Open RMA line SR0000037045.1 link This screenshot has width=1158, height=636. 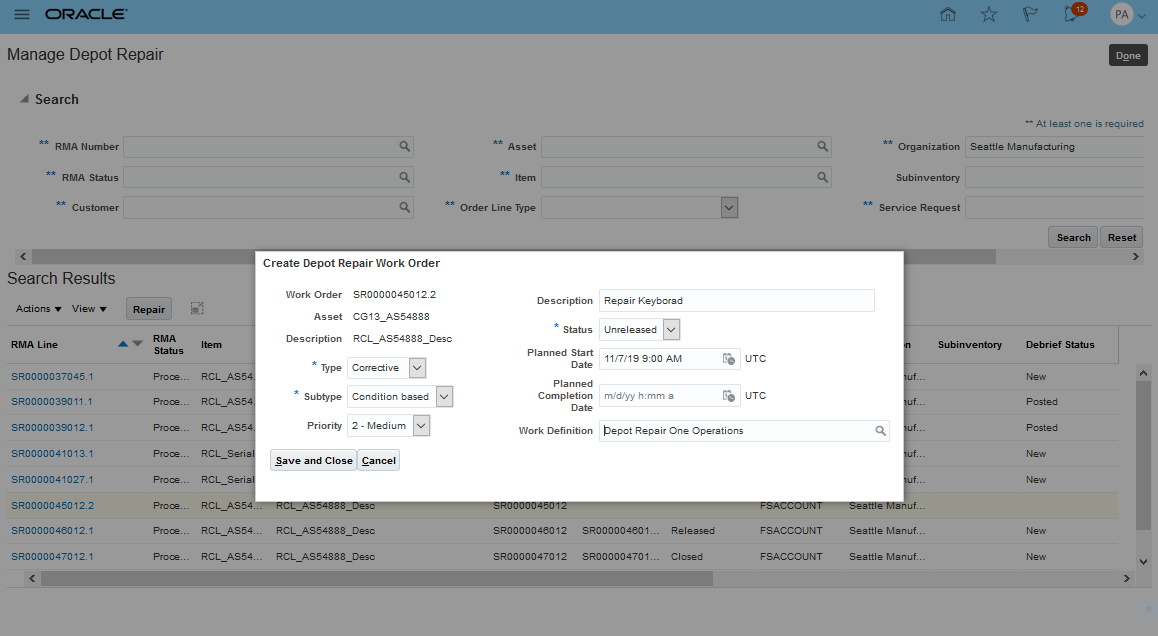point(52,377)
